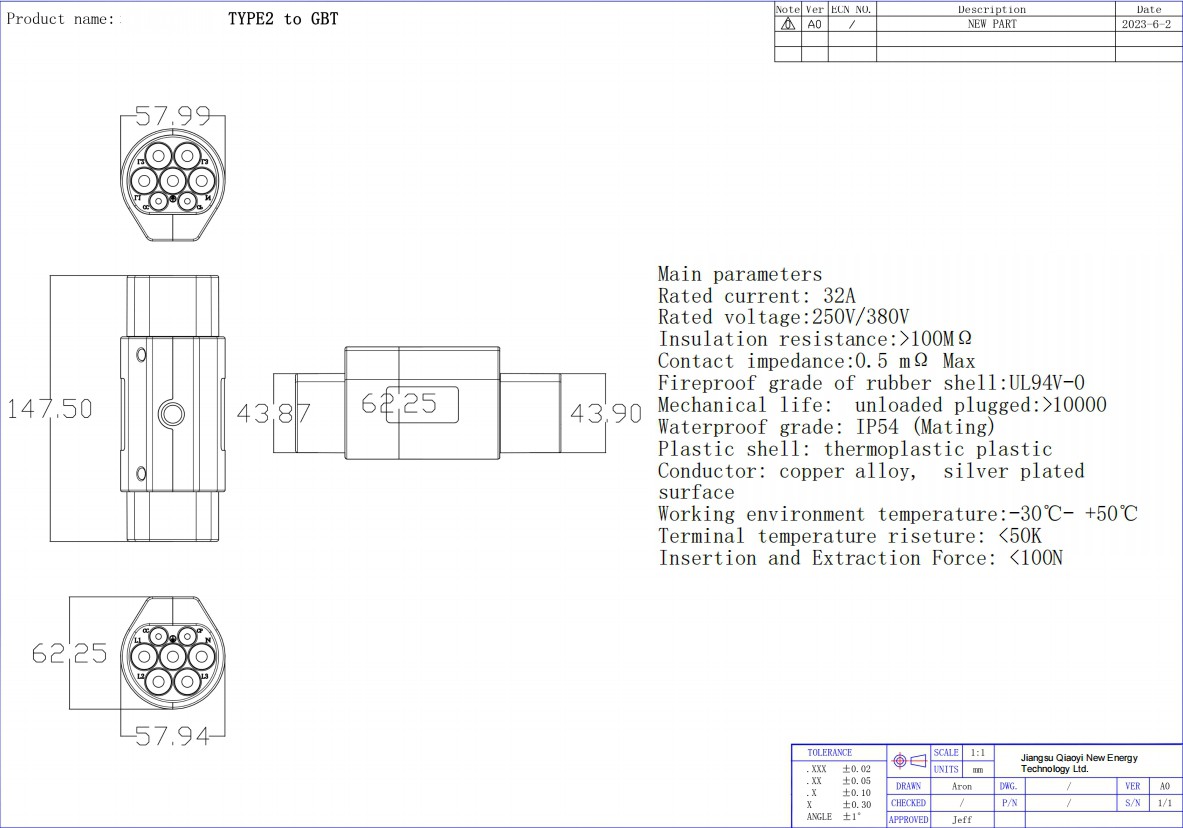Screen dimensions: 1183x828
Task: Click the "Rated current: 32A" line
Action: 757,296
